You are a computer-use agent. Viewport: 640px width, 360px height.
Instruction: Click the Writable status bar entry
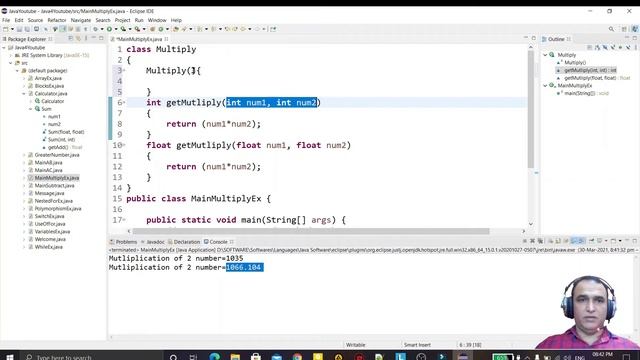[356, 345]
